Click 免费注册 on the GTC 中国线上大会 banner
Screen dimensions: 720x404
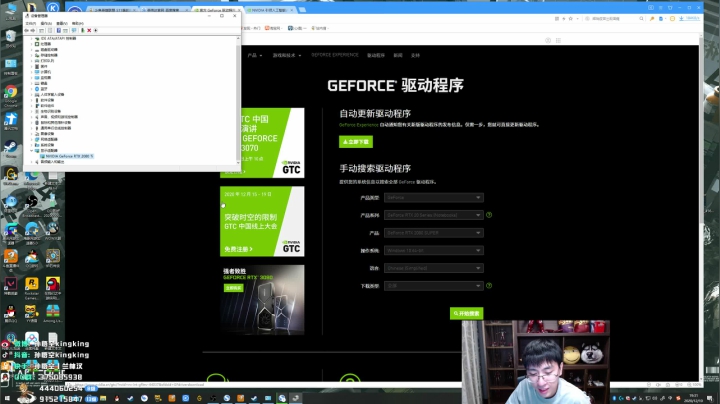click(238, 249)
